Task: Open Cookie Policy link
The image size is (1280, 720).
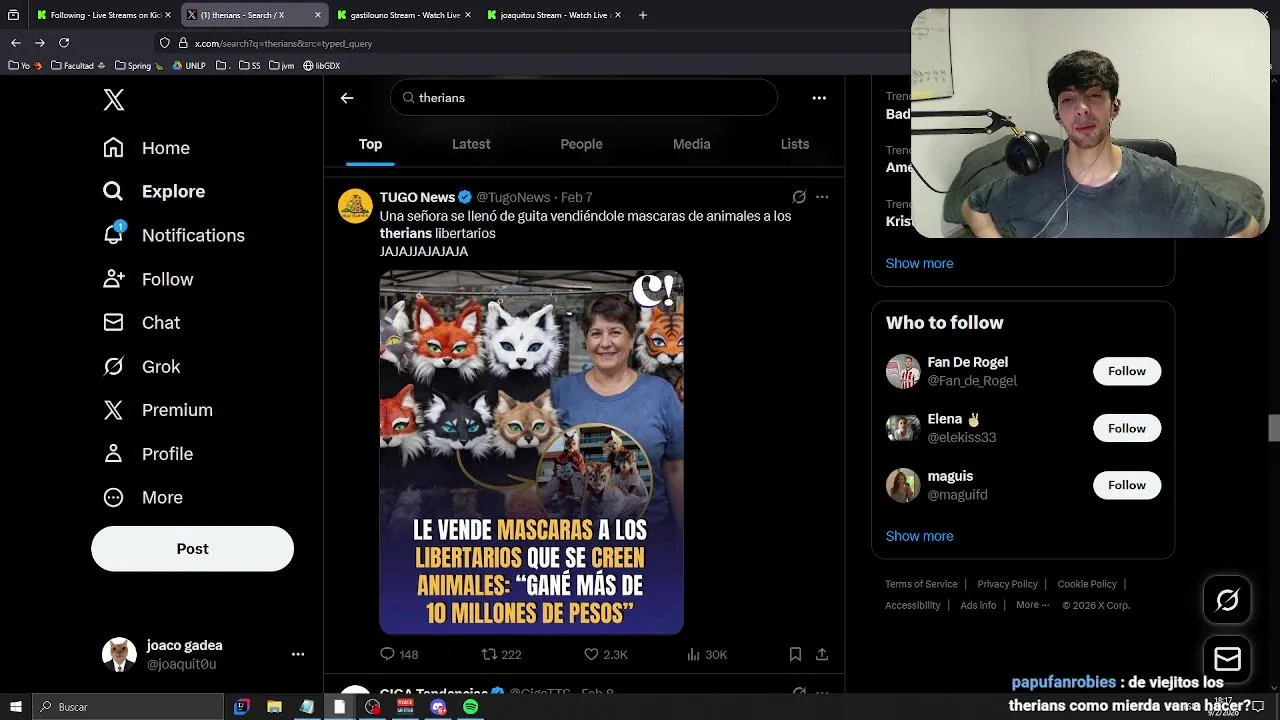Action: coord(1087,584)
